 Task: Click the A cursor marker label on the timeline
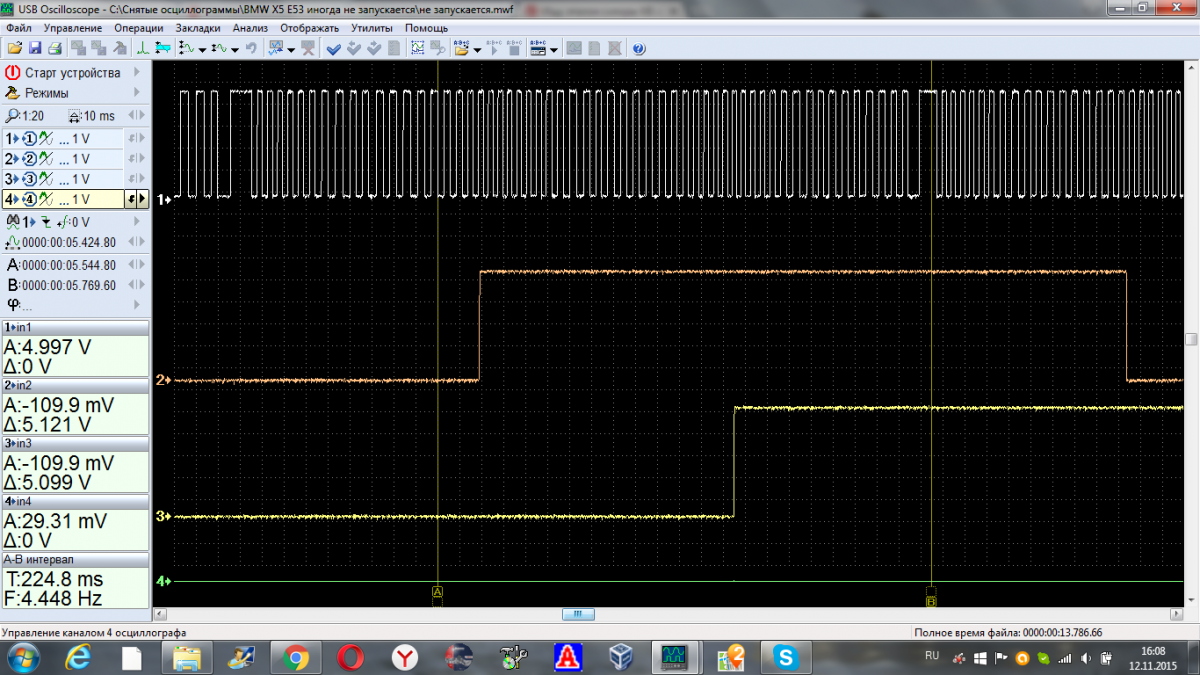[437, 592]
